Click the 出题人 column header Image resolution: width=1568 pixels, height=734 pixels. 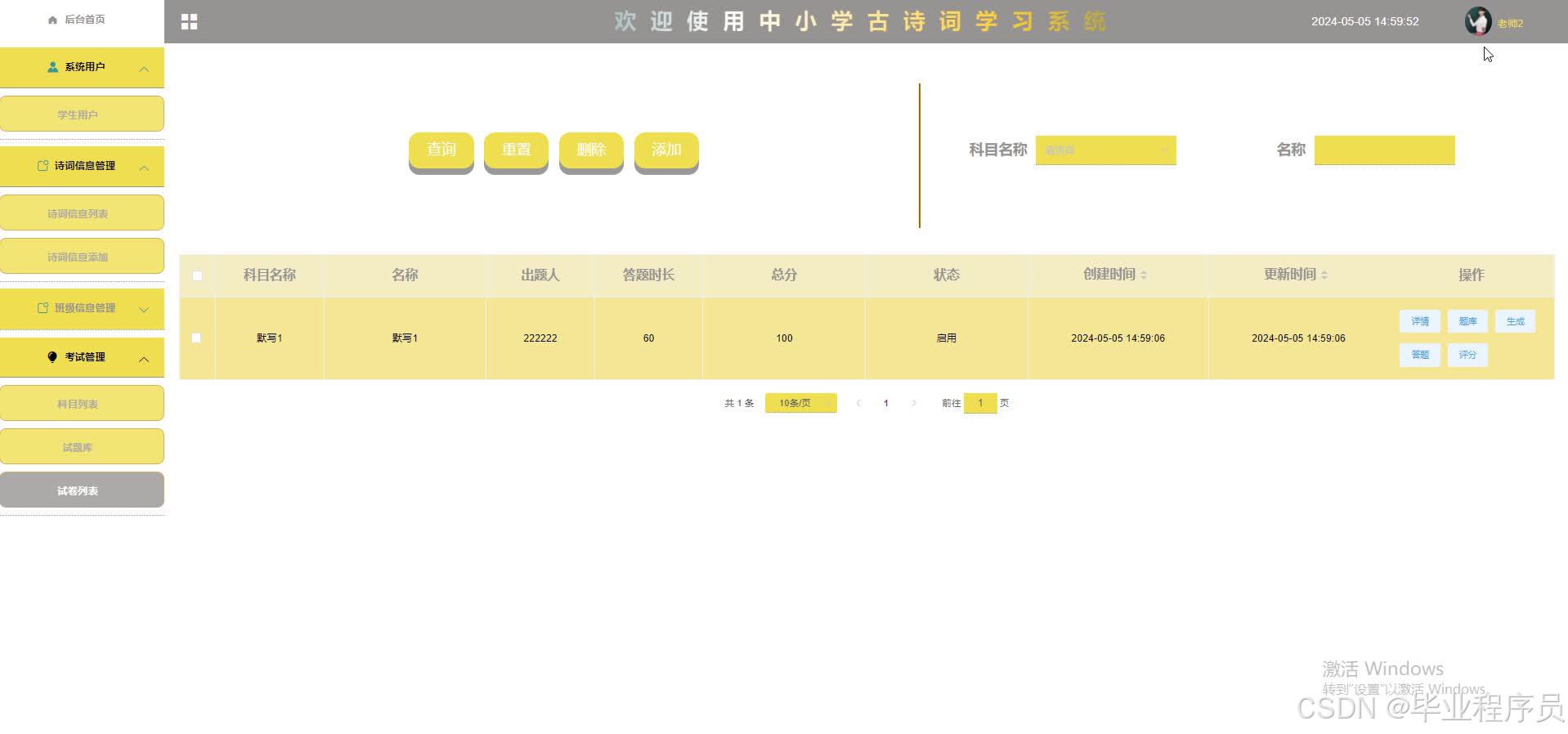(x=540, y=275)
